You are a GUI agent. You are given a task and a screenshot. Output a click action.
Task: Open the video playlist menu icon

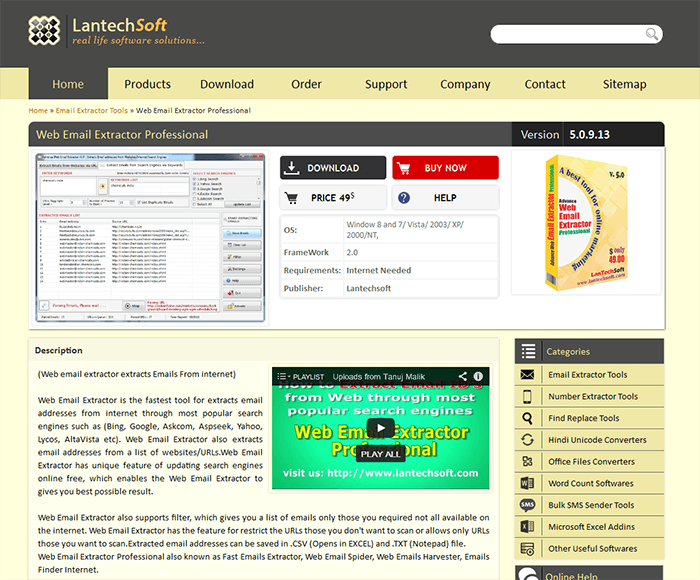tap(283, 376)
